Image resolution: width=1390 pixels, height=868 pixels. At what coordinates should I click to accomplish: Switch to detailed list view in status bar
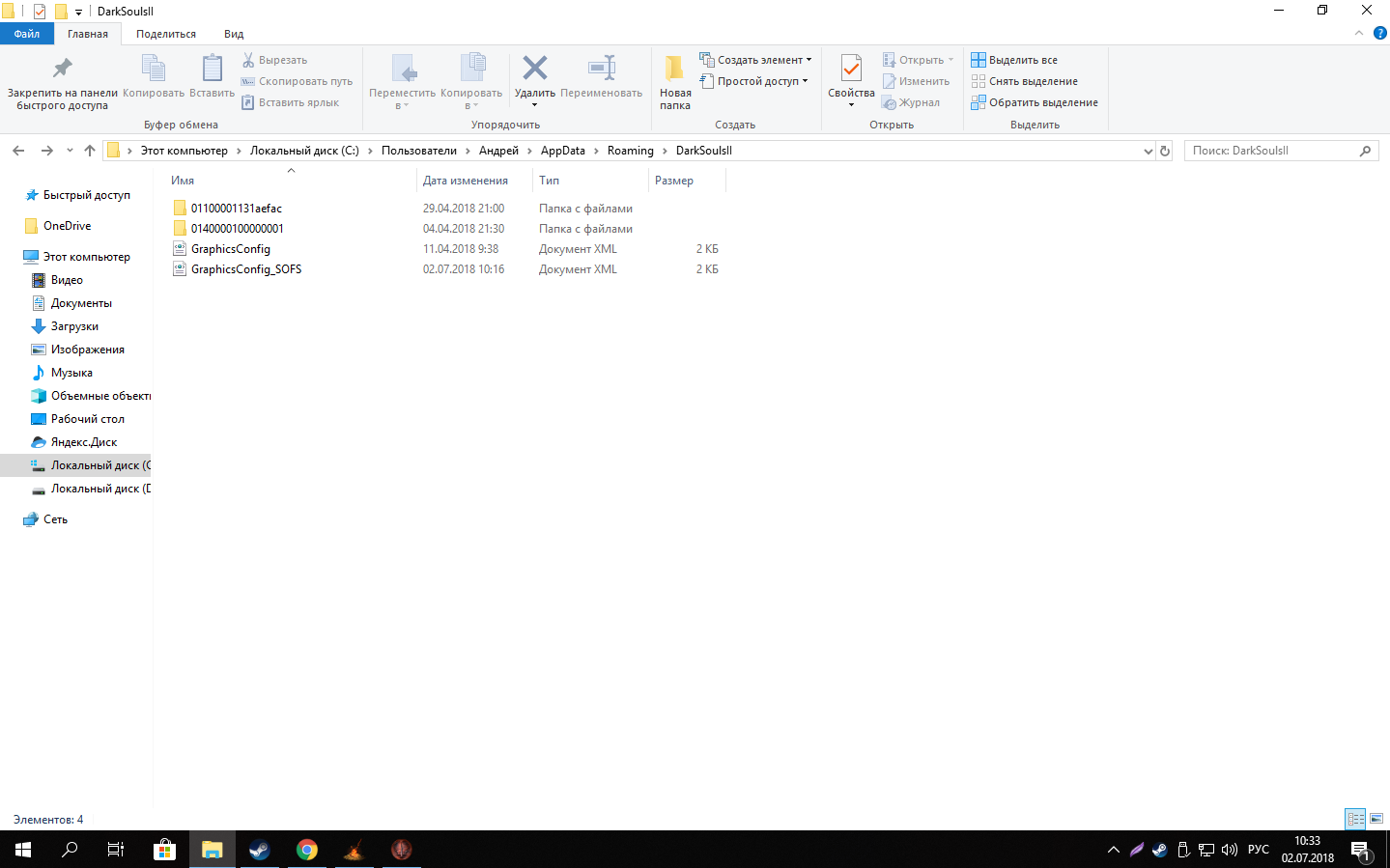(x=1354, y=818)
